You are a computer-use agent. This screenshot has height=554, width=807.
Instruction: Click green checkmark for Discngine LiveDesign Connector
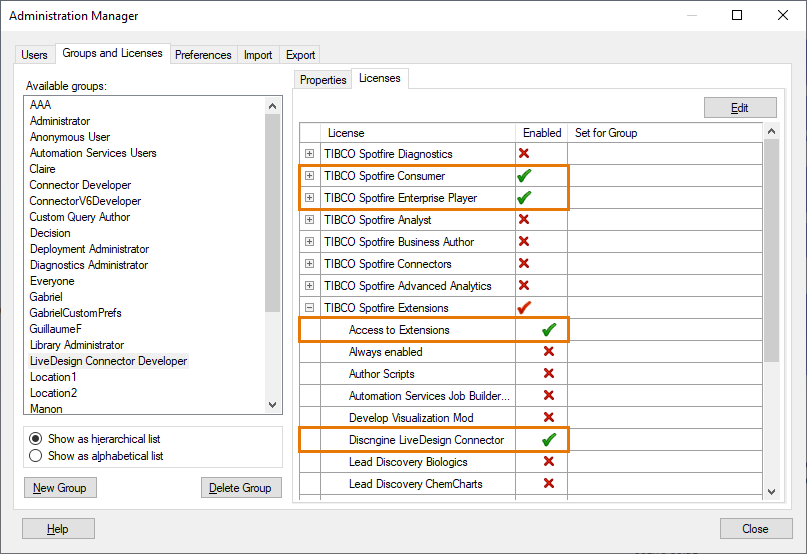tap(549, 439)
